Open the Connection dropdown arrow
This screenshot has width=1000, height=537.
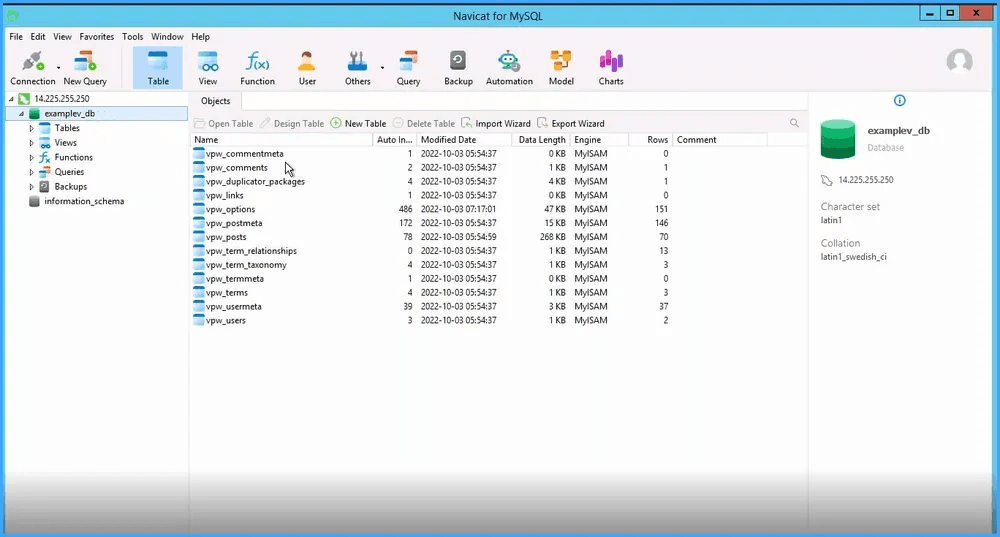tap(58, 68)
